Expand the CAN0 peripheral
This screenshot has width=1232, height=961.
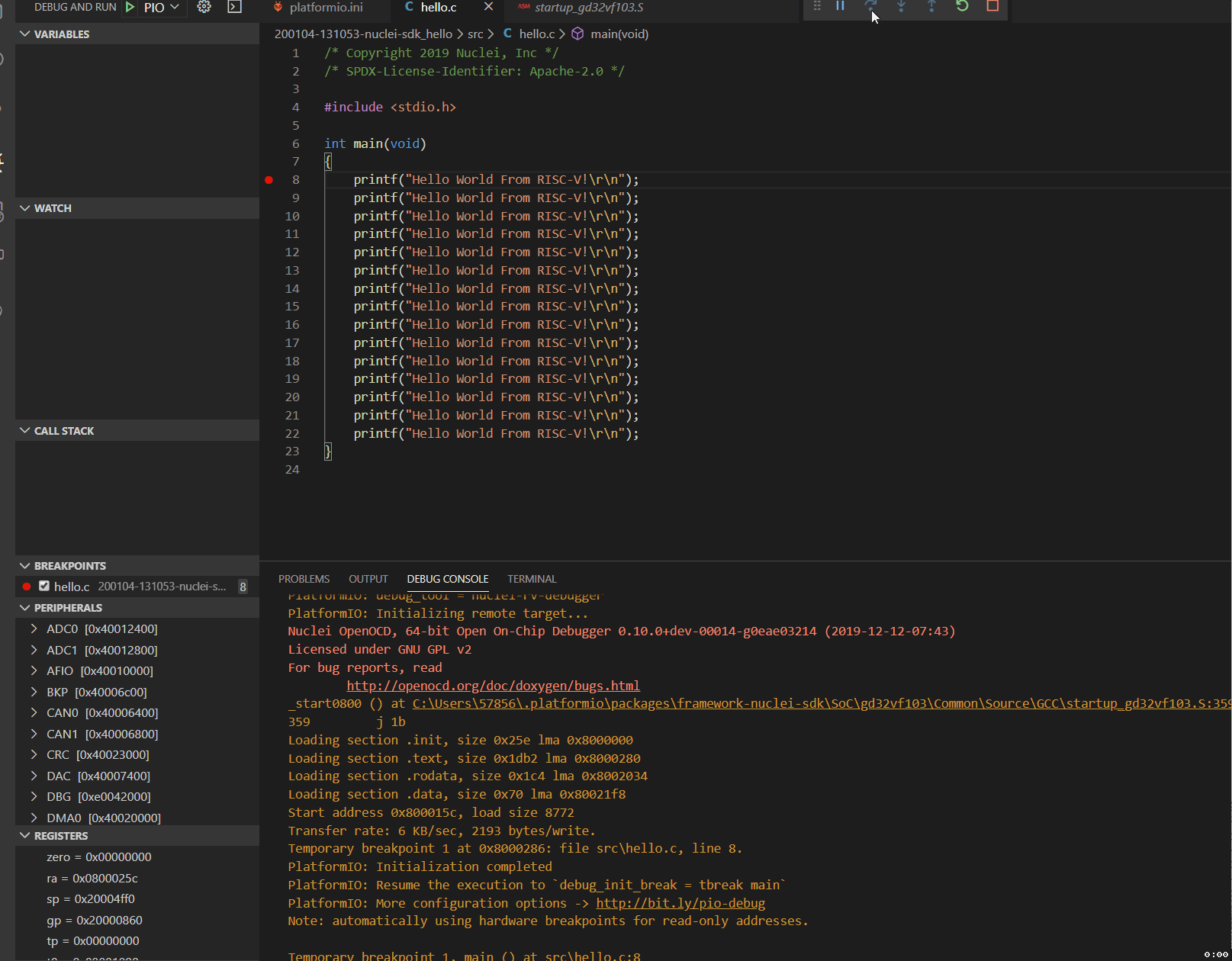[x=34, y=712]
